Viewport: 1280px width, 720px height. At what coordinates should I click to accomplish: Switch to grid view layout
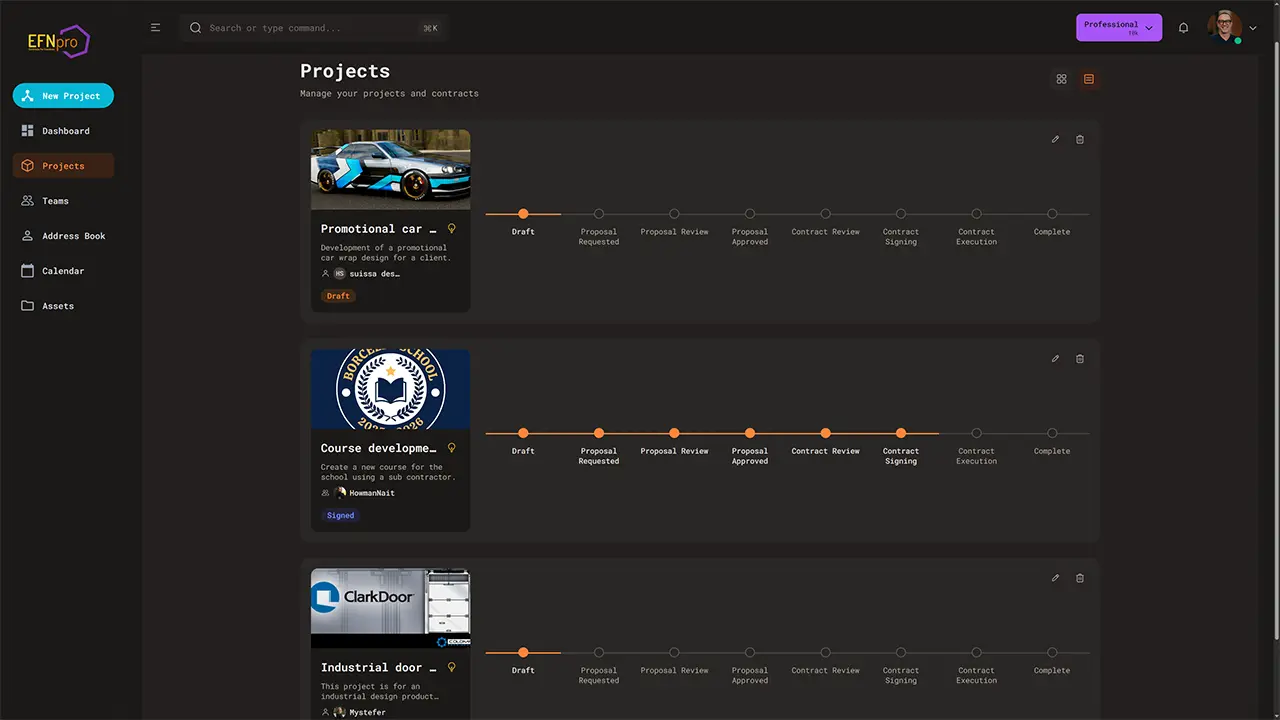click(x=1061, y=79)
